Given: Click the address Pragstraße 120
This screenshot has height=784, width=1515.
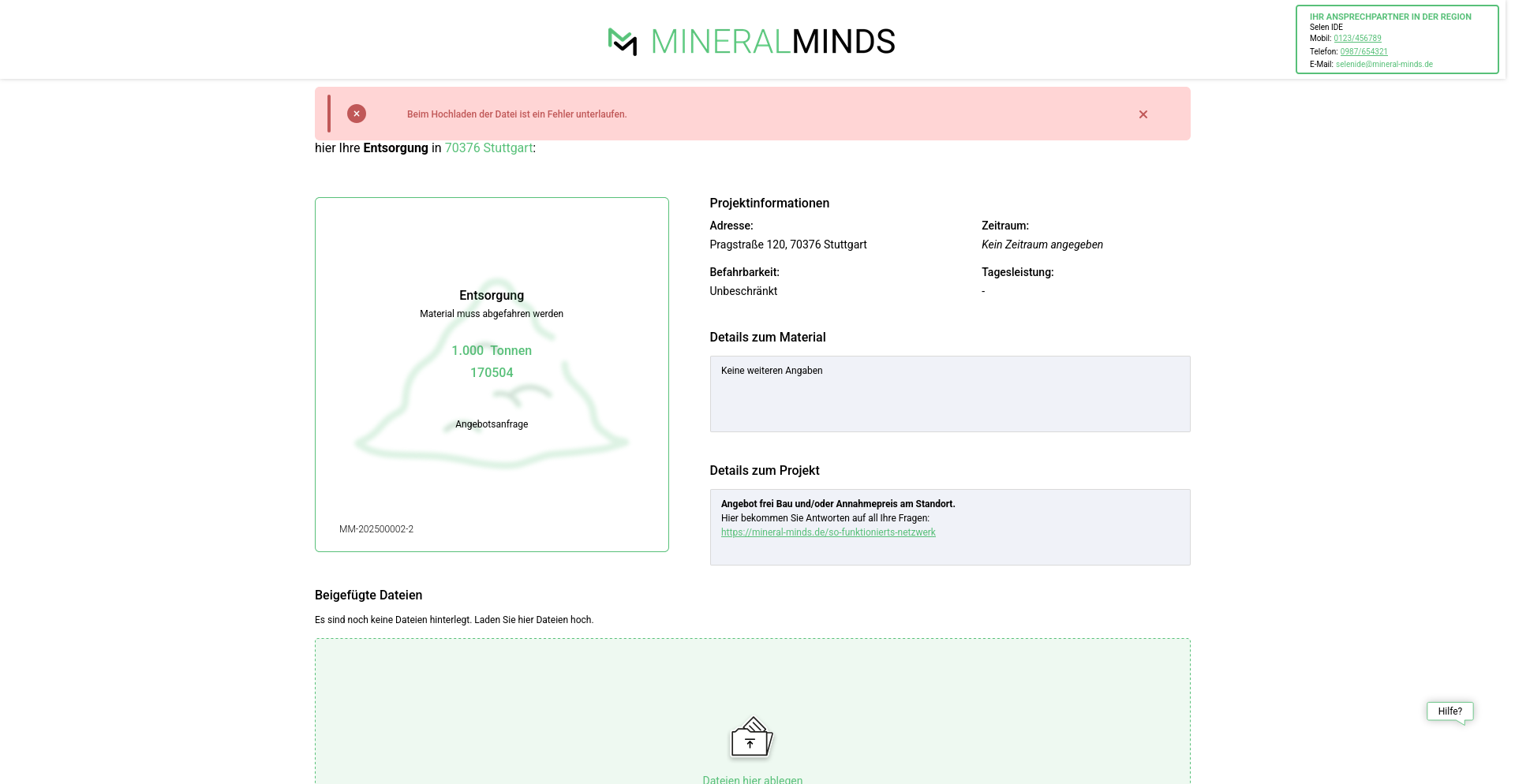Looking at the screenshot, I should click(x=787, y=245).
